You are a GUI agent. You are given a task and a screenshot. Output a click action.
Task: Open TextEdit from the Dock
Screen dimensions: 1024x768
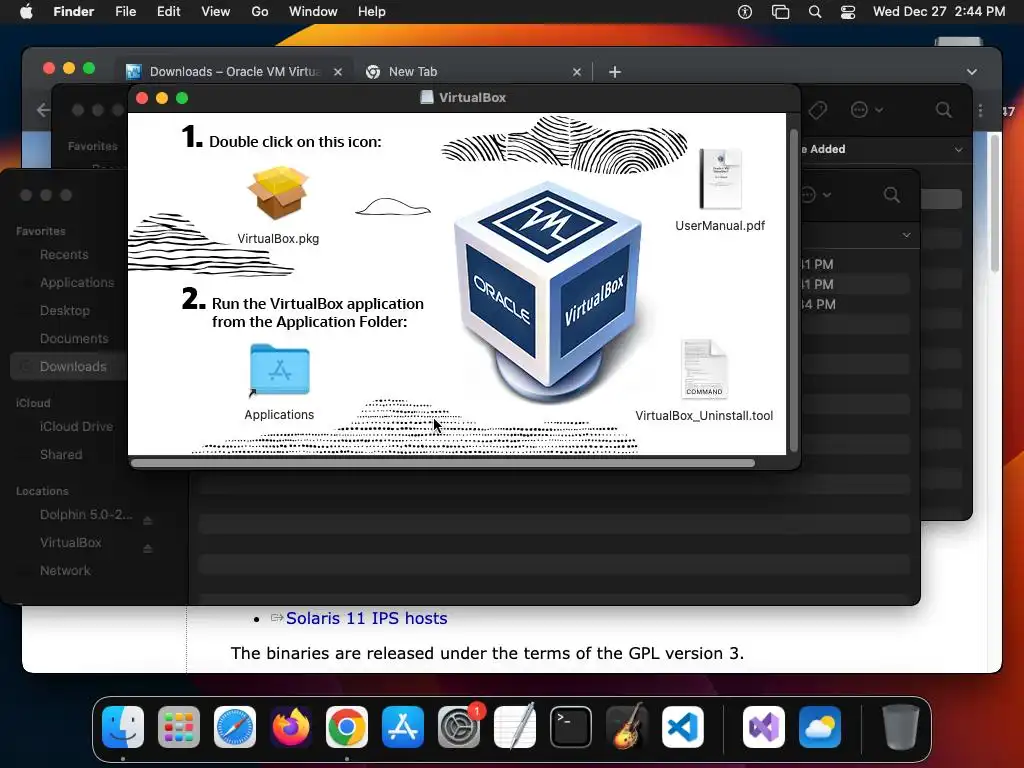tap(515, 727)
